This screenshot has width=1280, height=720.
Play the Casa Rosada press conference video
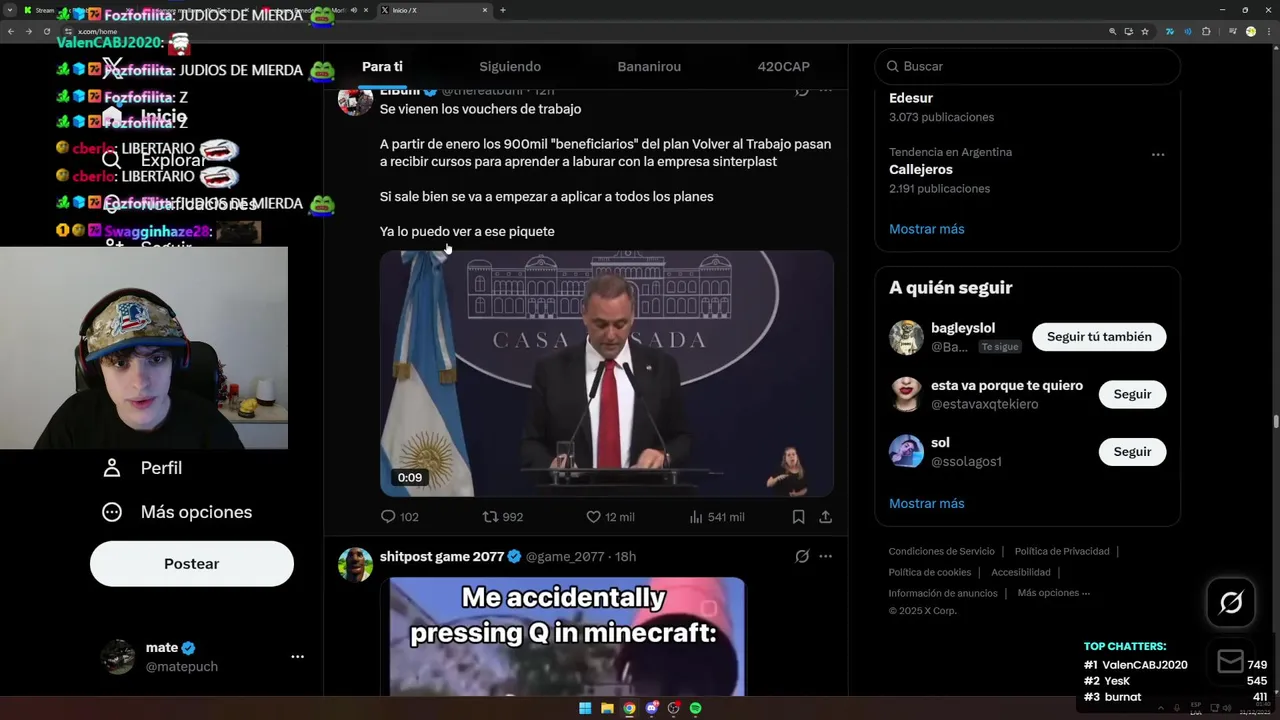(607, 373)
